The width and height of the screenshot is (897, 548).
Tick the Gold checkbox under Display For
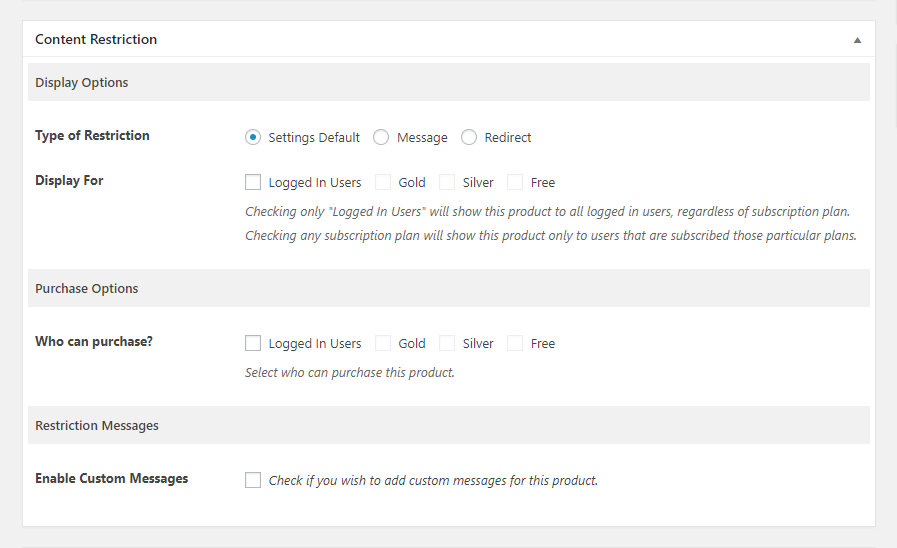coord(383,182)
